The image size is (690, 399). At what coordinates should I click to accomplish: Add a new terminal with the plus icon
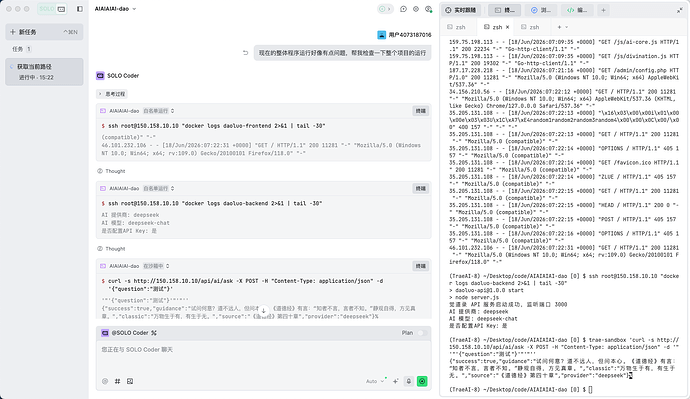(559, 27)
